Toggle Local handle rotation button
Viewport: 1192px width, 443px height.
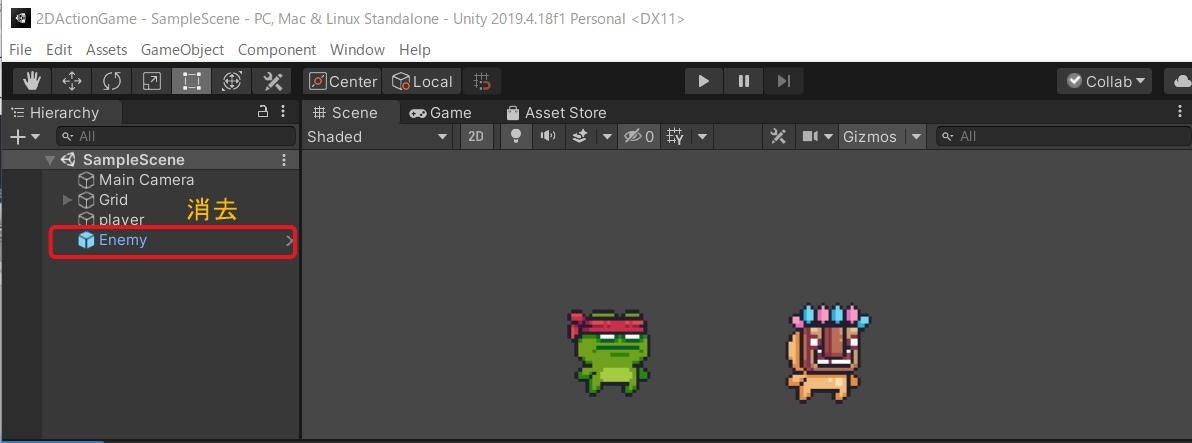pos(422,81)
